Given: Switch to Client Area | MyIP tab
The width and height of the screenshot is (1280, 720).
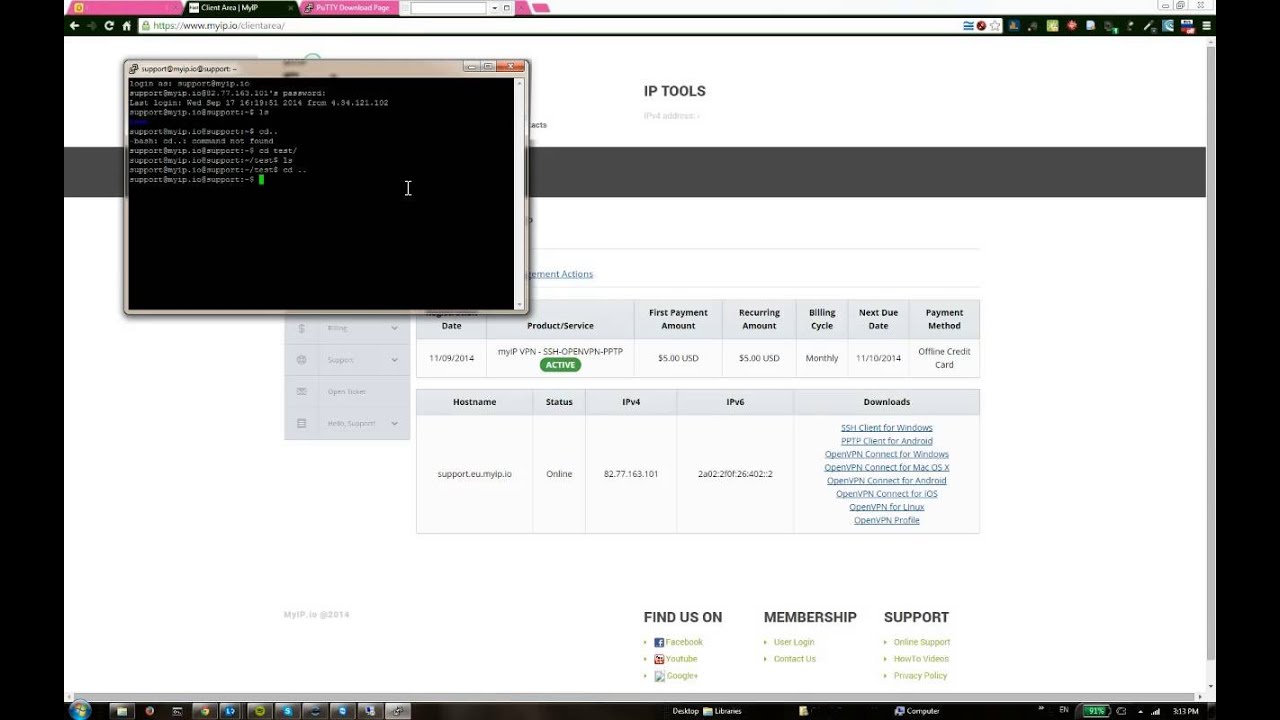Looking at the screenshot, I should click(x=241, y=8).
